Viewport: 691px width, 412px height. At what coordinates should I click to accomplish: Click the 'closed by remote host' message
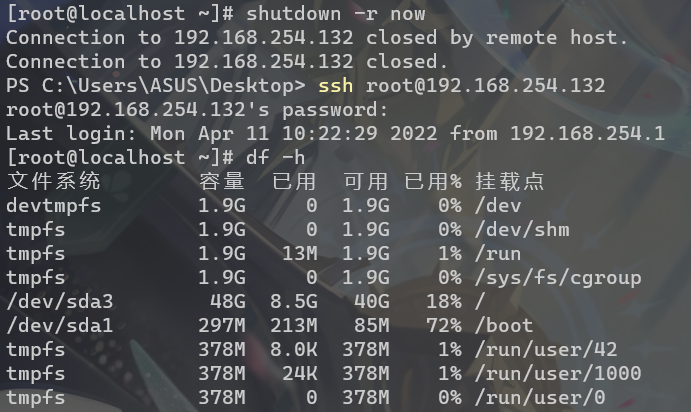(x=497, y=38)
